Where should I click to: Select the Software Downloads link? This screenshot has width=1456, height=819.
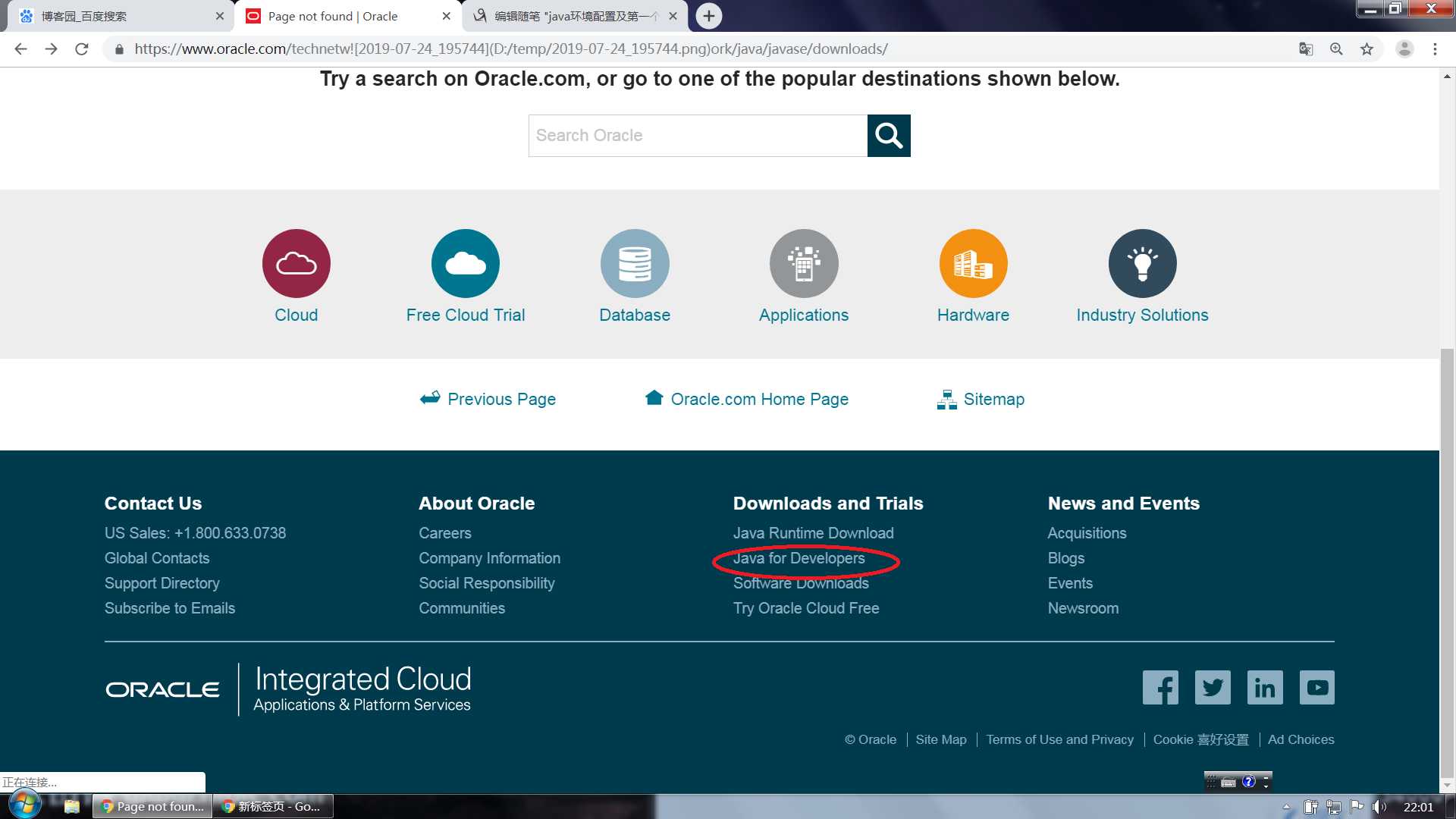pyautogui.click(x=800, y=583)
